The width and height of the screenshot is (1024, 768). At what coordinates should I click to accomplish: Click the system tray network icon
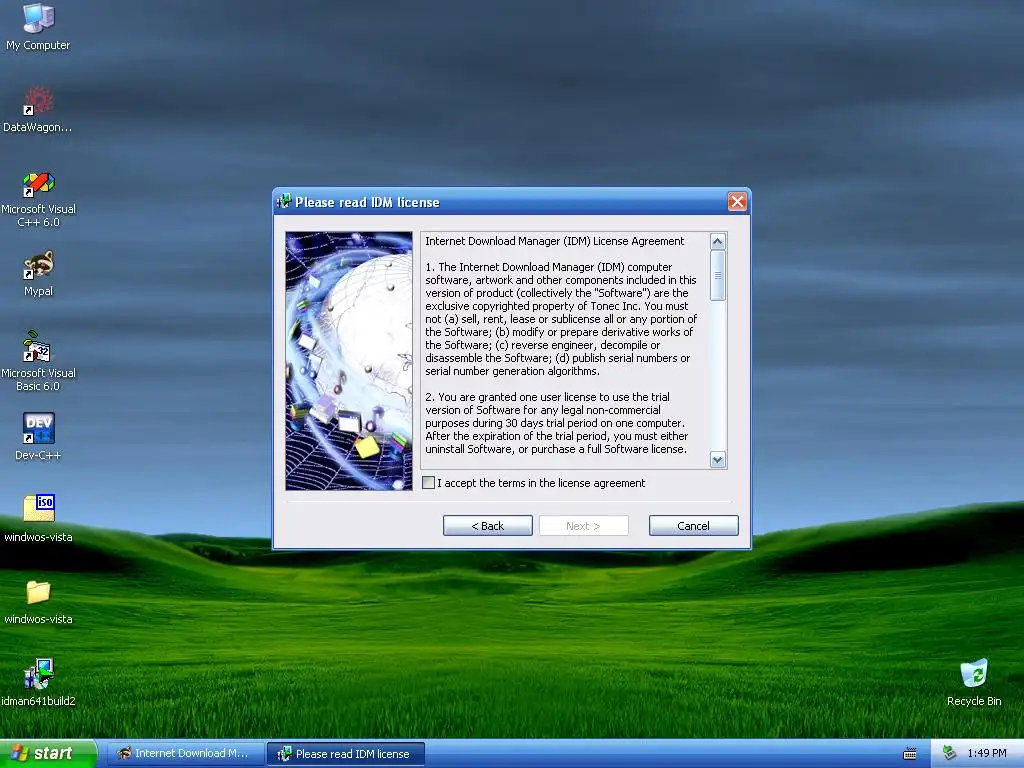(949, 753)
